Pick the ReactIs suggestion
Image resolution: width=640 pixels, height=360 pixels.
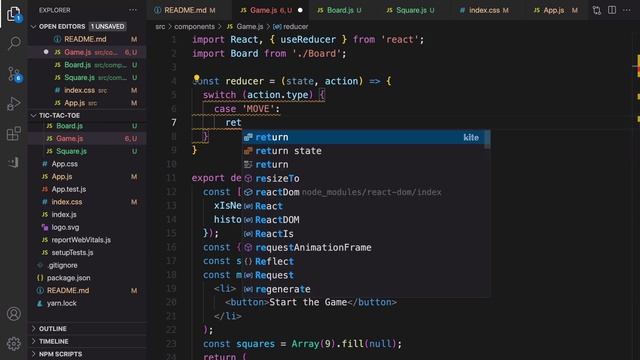point(363,234)
